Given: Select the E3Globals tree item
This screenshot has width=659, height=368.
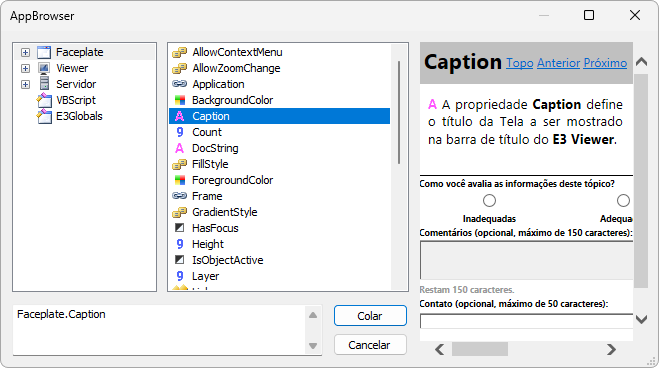Looking at the screenshot, I should click(x=79, y=116).
